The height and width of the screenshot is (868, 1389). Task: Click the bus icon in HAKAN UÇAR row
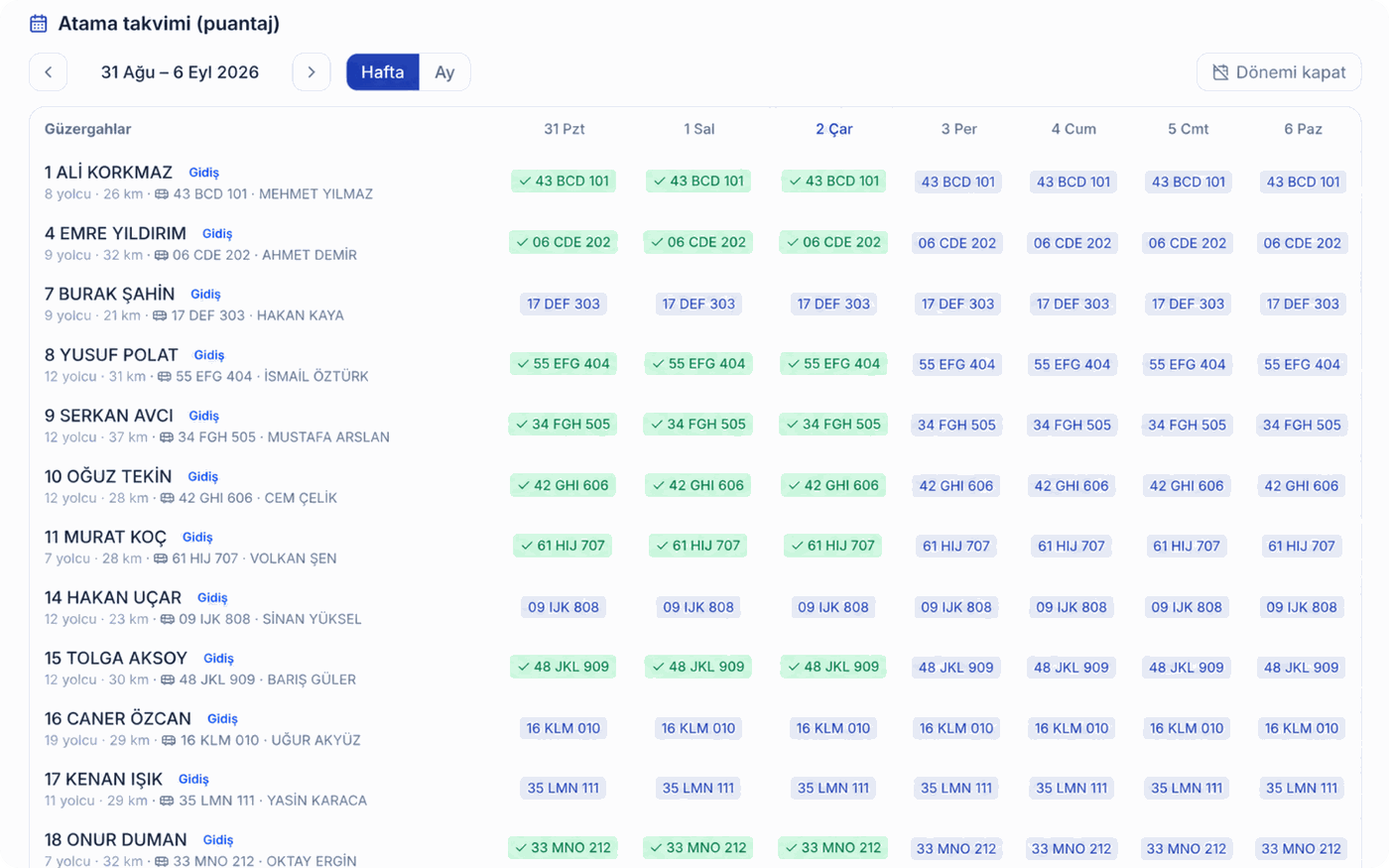coord(168,619)
